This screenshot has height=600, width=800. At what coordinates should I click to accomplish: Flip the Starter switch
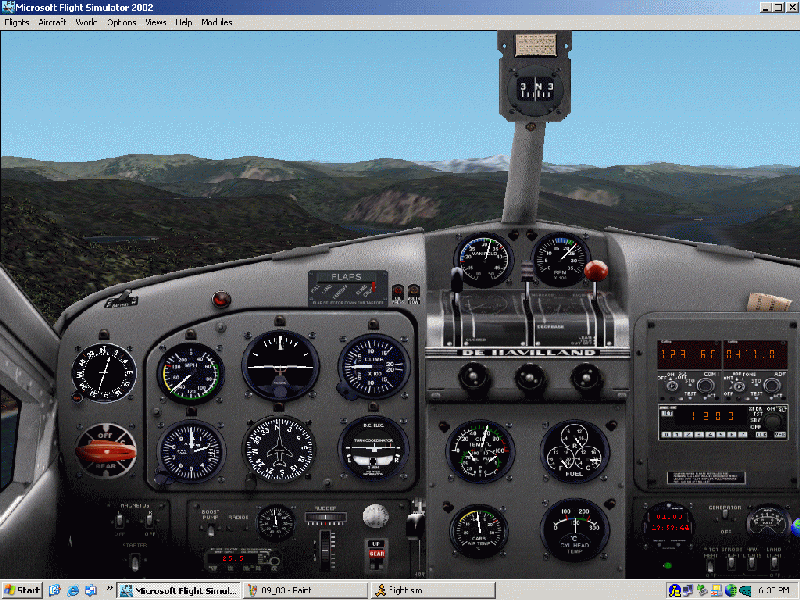pos(134,563)
